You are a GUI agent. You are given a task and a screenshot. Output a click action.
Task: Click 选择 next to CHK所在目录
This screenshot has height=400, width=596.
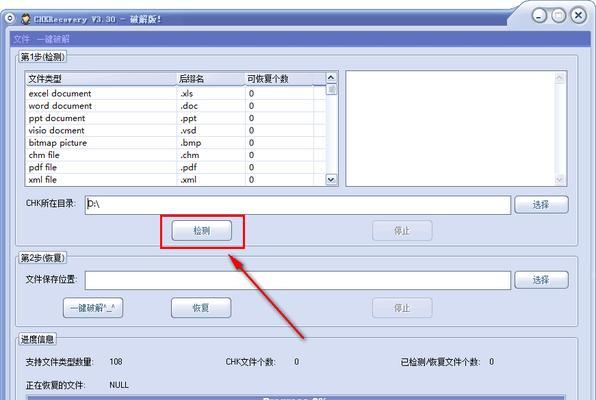coord(541,205)
